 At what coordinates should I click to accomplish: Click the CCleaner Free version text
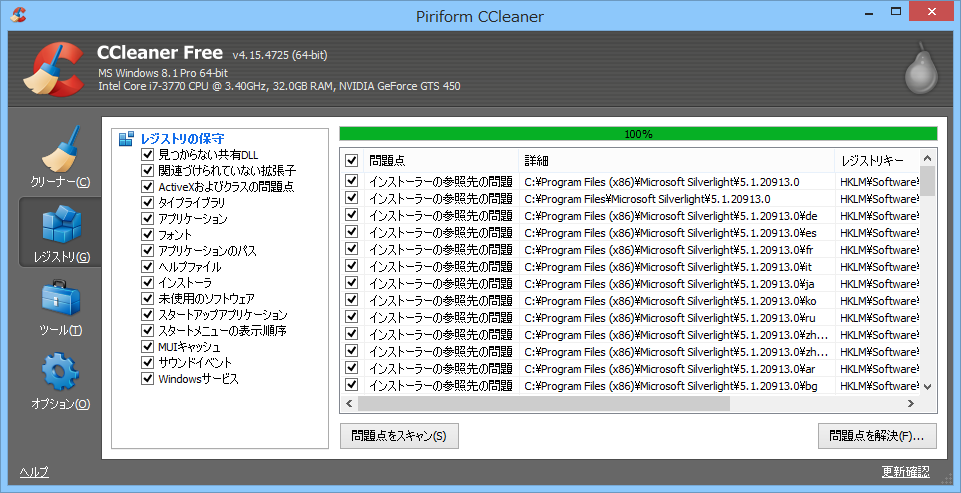pyautogui.click(x=279, y=55)
